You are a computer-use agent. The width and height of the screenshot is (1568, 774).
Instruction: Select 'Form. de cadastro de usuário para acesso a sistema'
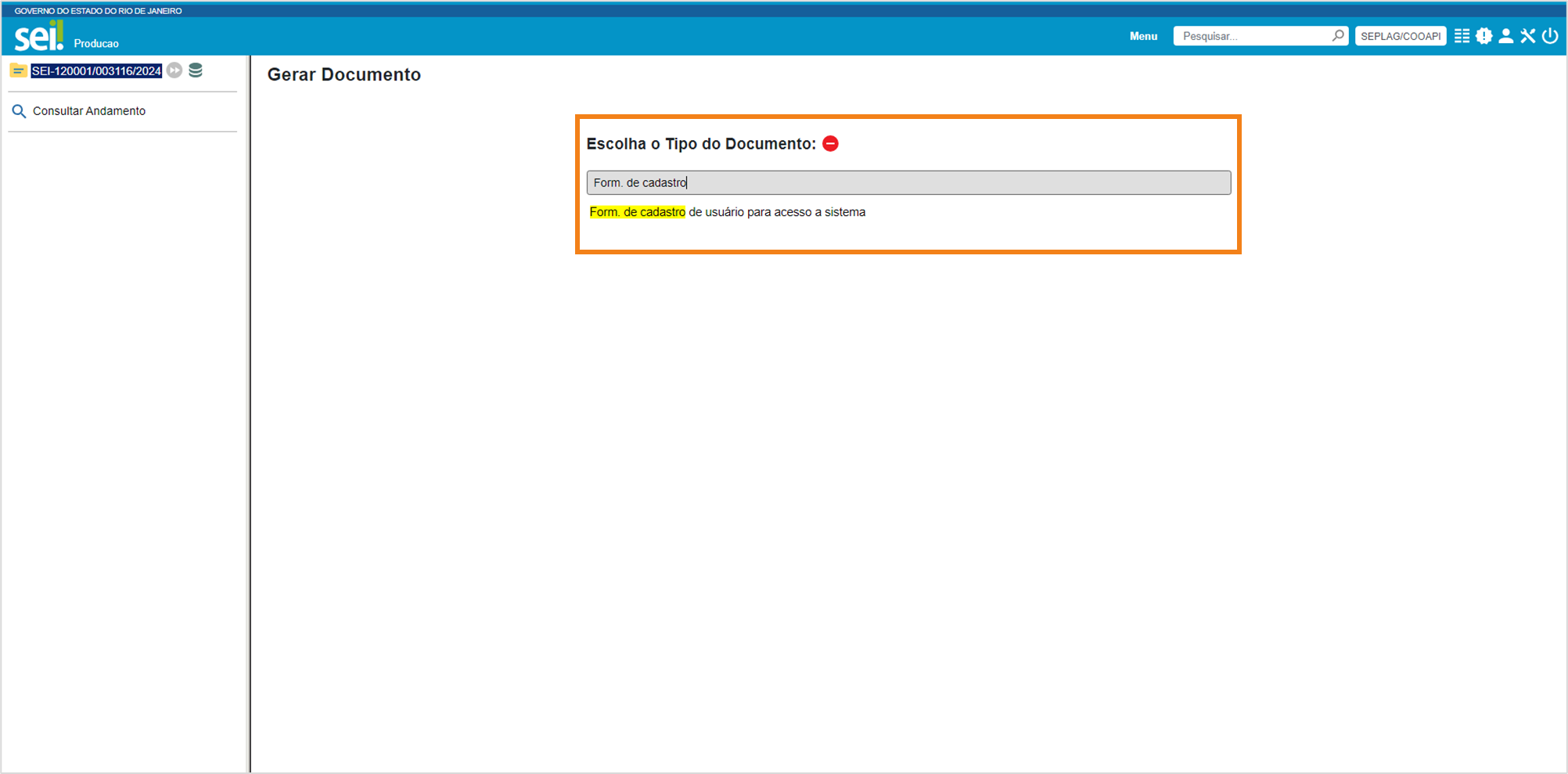tap(727, 212)
